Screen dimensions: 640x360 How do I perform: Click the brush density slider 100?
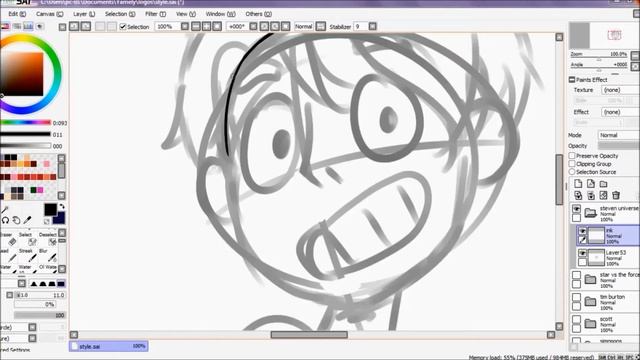coord(40,315)
